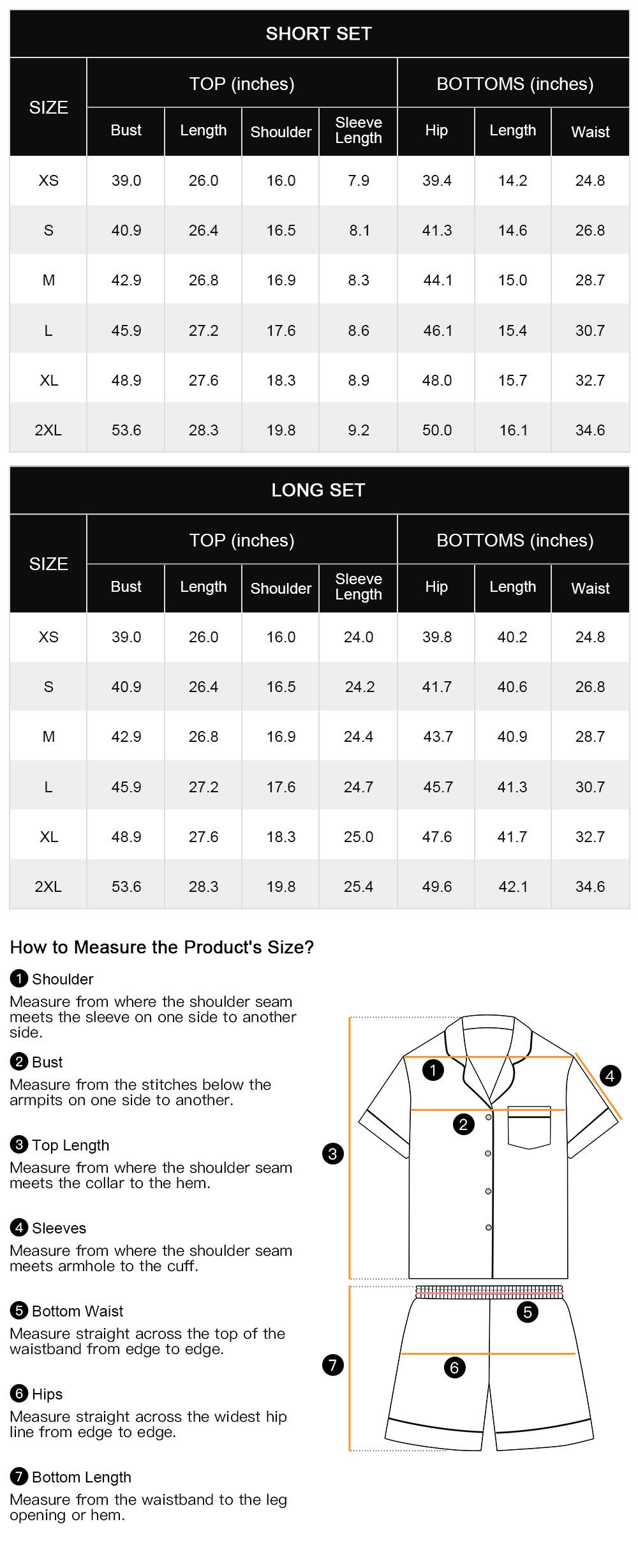
Task: Select the "Bottom Waist" instruction heading
Action: (x=77, y=1311)
